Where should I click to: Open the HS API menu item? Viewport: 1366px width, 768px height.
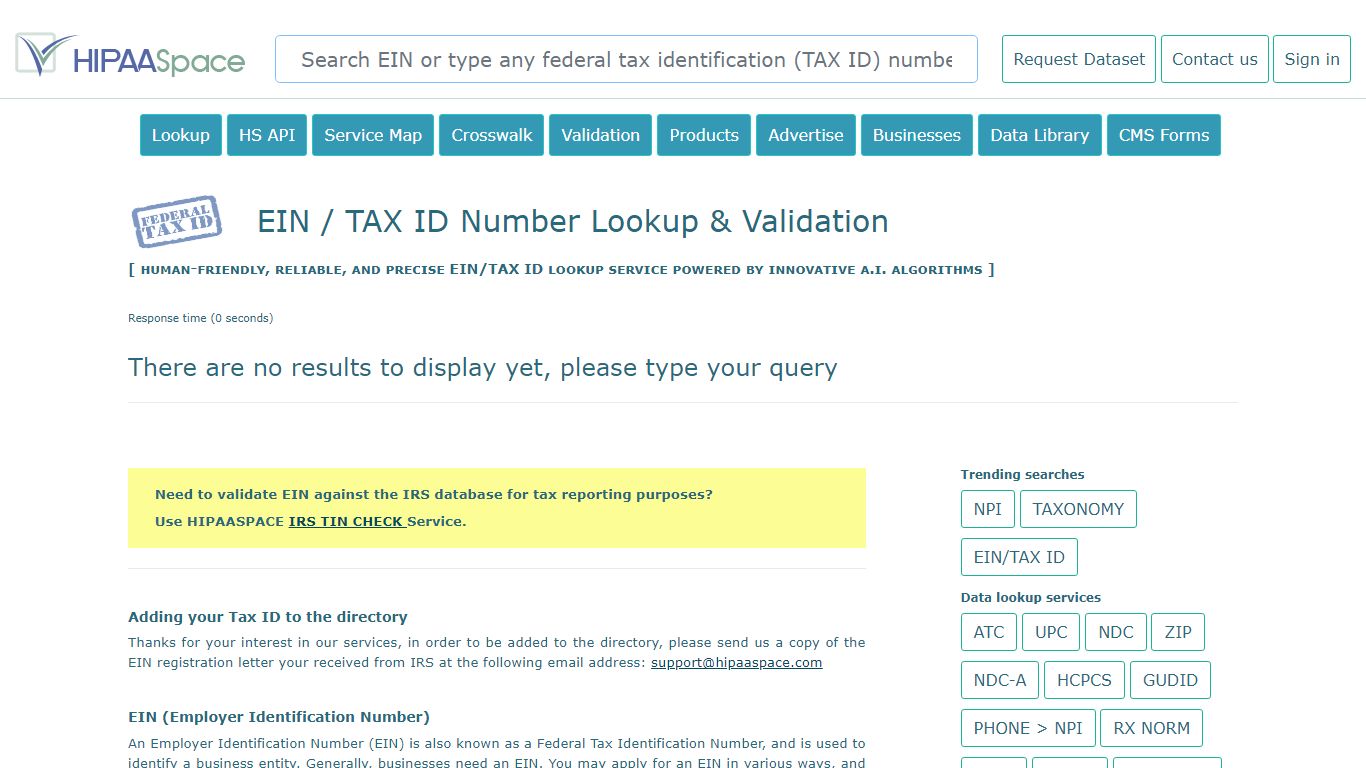pyautogui.click(x=267, y=135)
